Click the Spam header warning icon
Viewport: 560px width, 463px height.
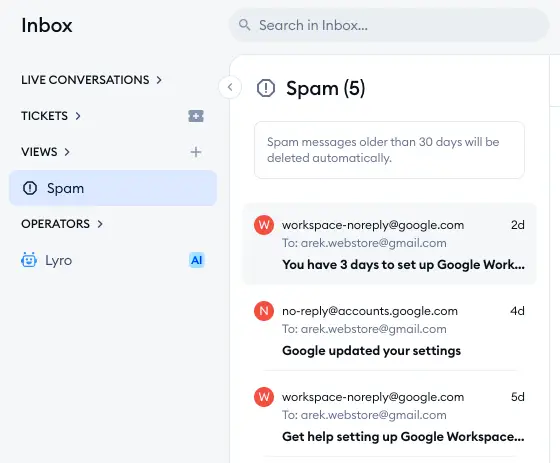pos(266,88)
